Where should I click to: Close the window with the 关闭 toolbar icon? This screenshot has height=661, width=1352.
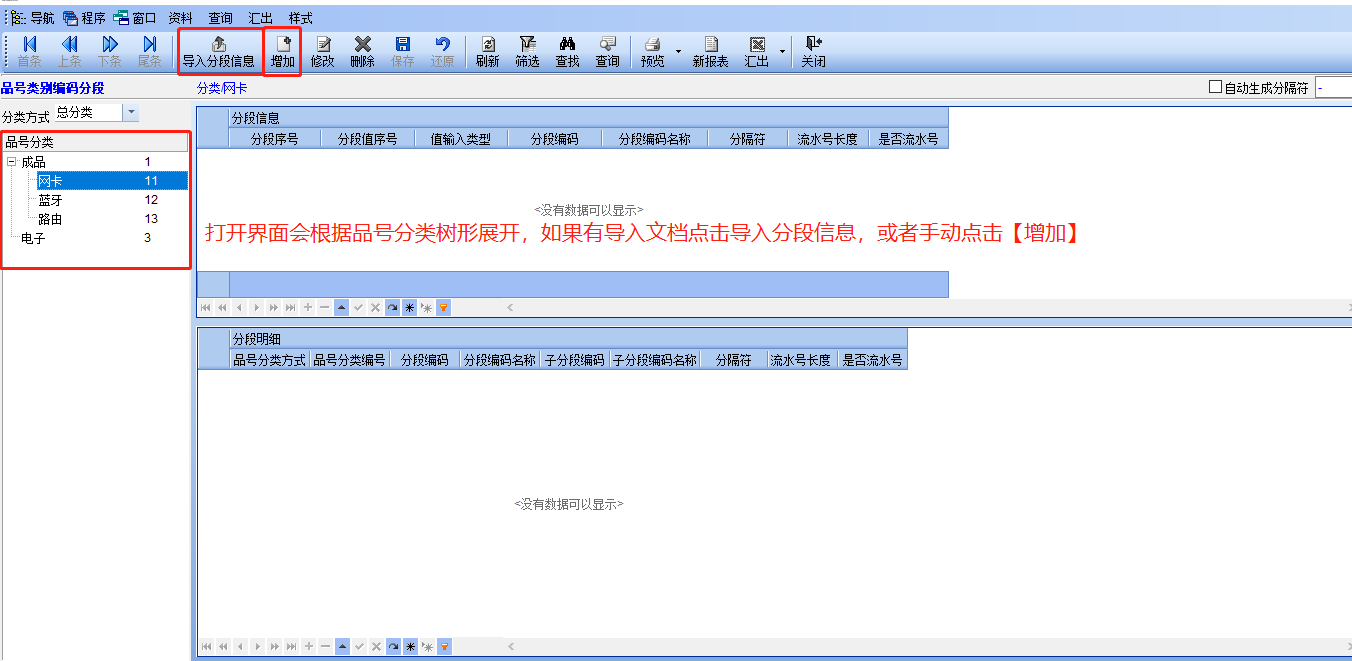[x=813, y=51]
